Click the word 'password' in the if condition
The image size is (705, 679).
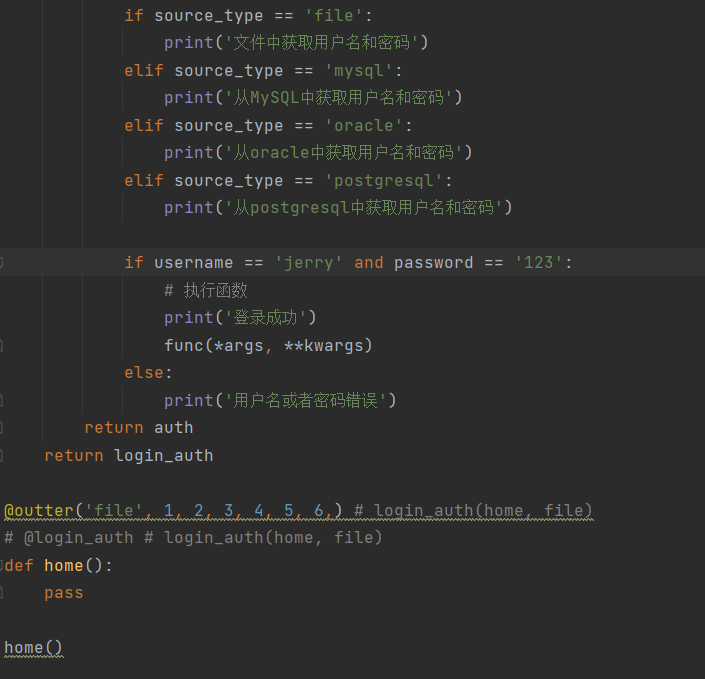point(433,262)
